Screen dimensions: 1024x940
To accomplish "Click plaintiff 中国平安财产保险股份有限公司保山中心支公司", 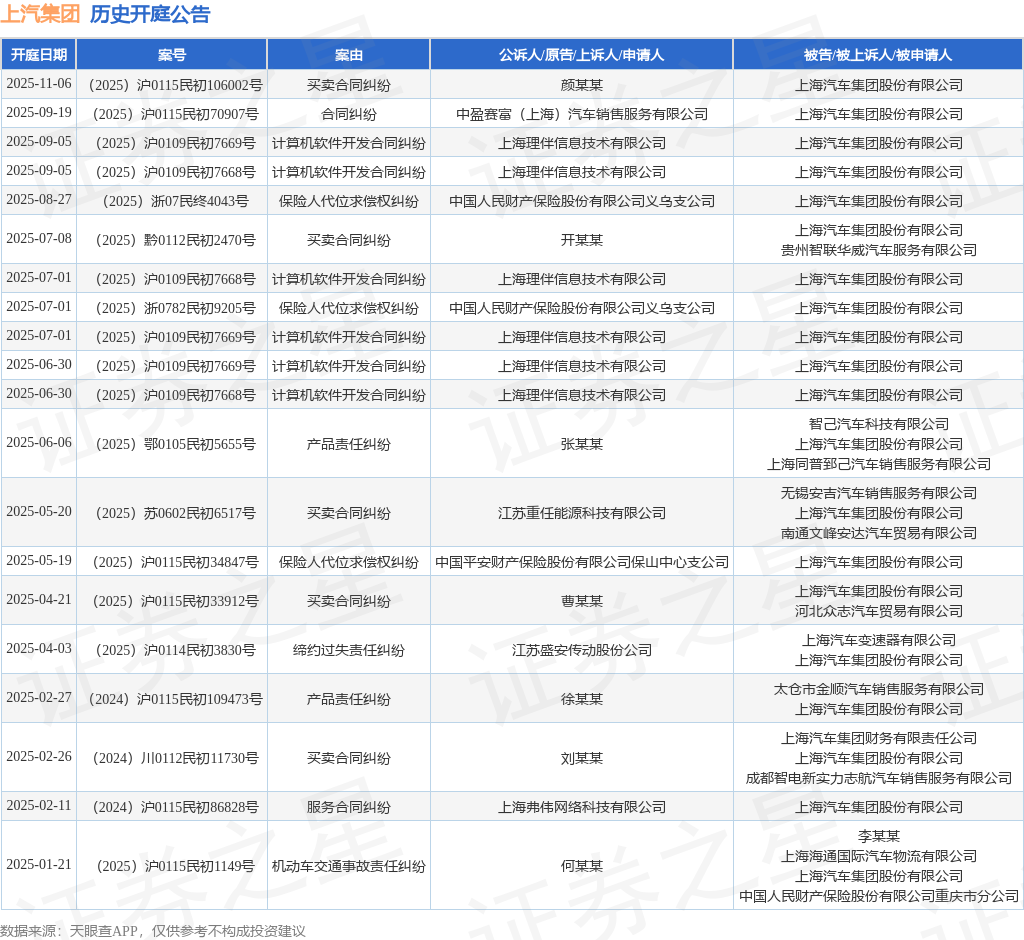I will tap(581, 562).
